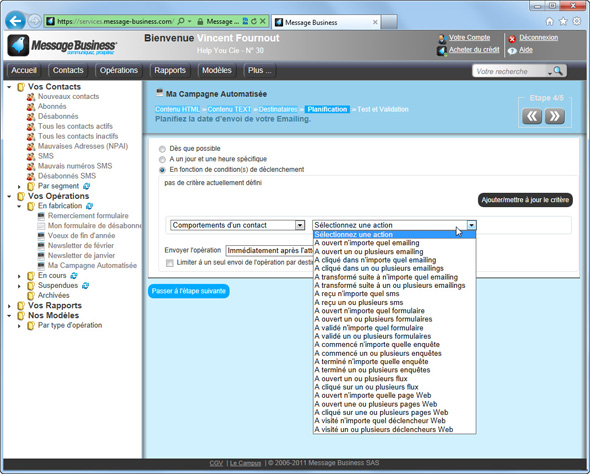Choose A ouvert n'importe quel emailing
Viewport: 590px width, 474px height.
click(x=394, y=243)
